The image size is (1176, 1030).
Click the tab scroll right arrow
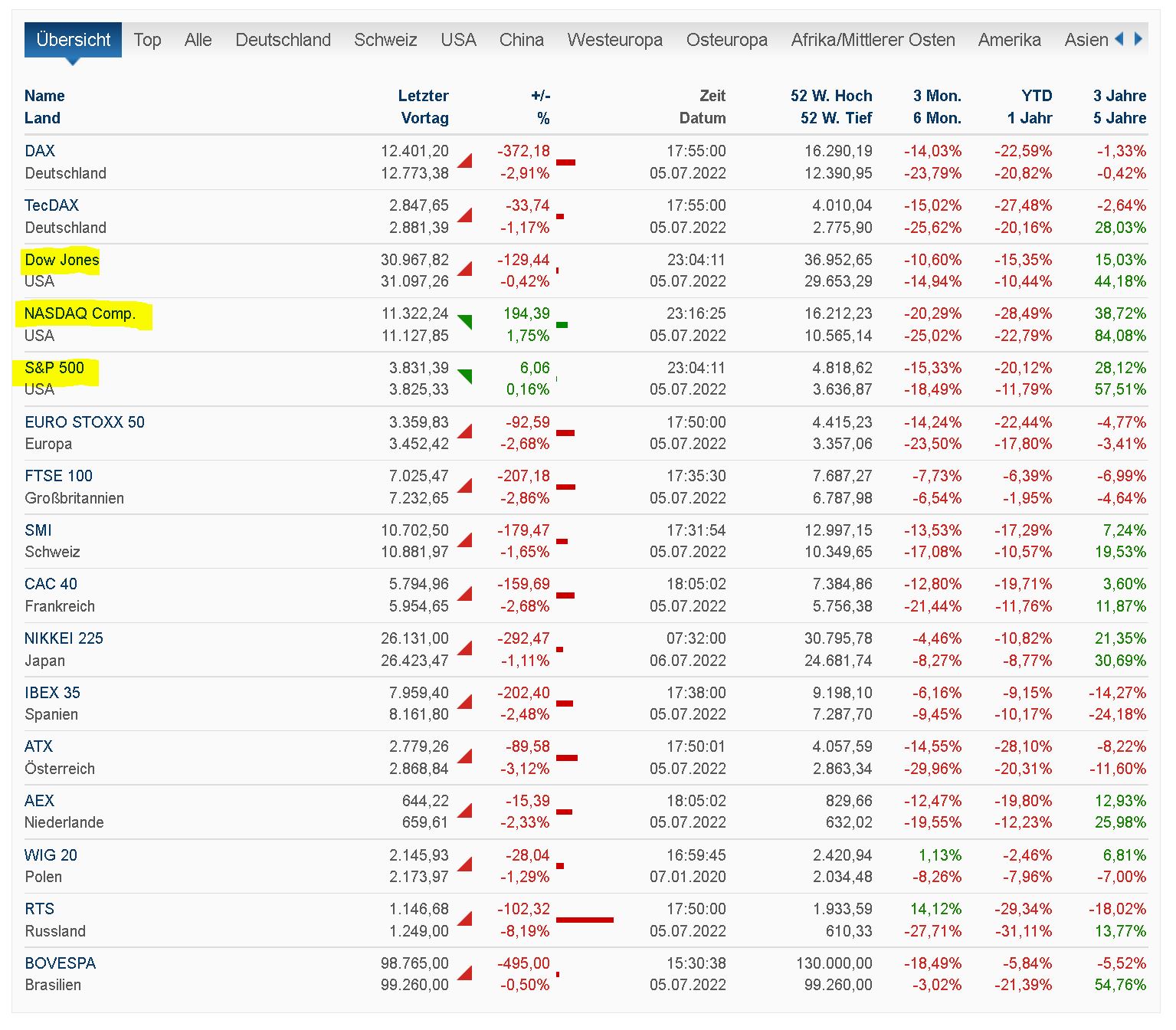(1138, 39)
